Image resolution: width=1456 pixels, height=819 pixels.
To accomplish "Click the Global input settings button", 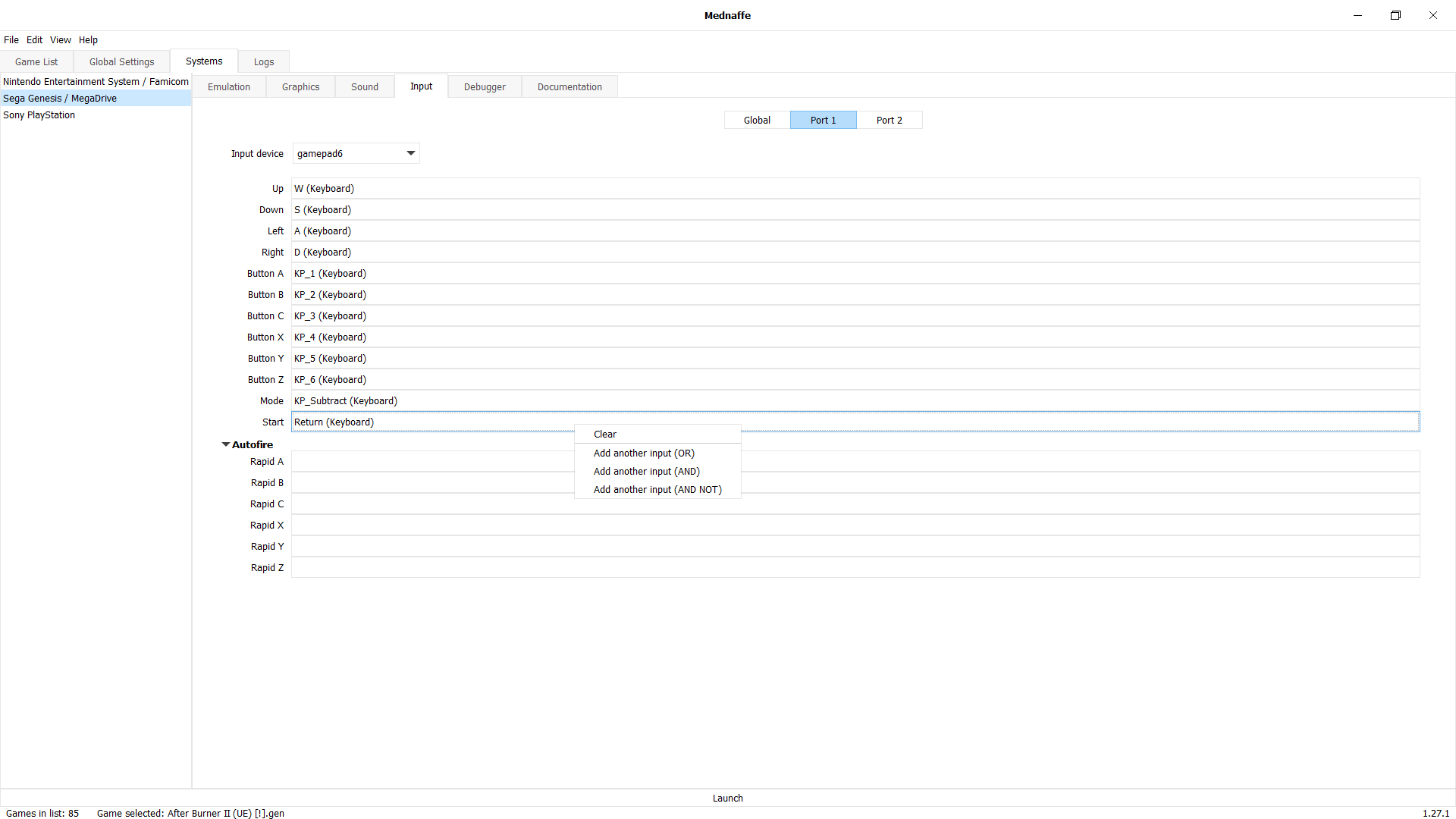I will click(x=757, y=120).
